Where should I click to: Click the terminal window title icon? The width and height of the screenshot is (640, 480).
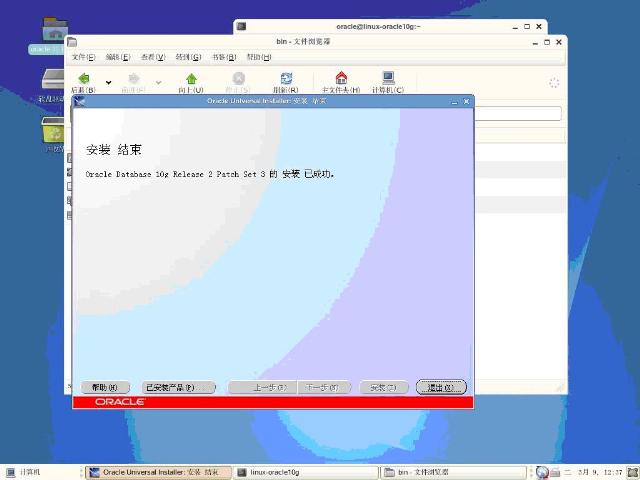[241, 26]
